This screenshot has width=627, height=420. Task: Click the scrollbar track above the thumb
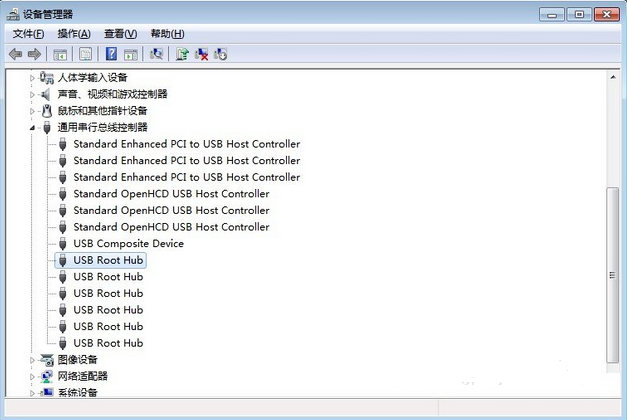coord(613,134)
